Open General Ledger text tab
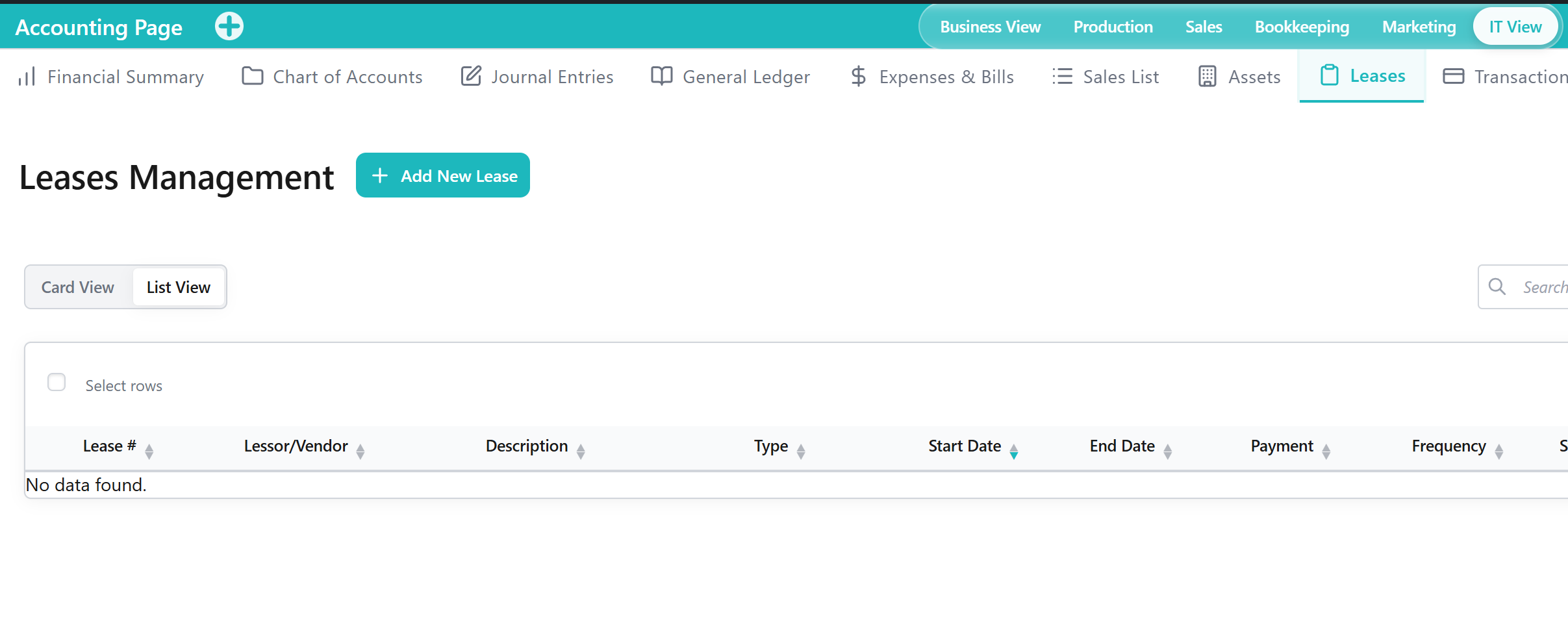 pos(746,77)
